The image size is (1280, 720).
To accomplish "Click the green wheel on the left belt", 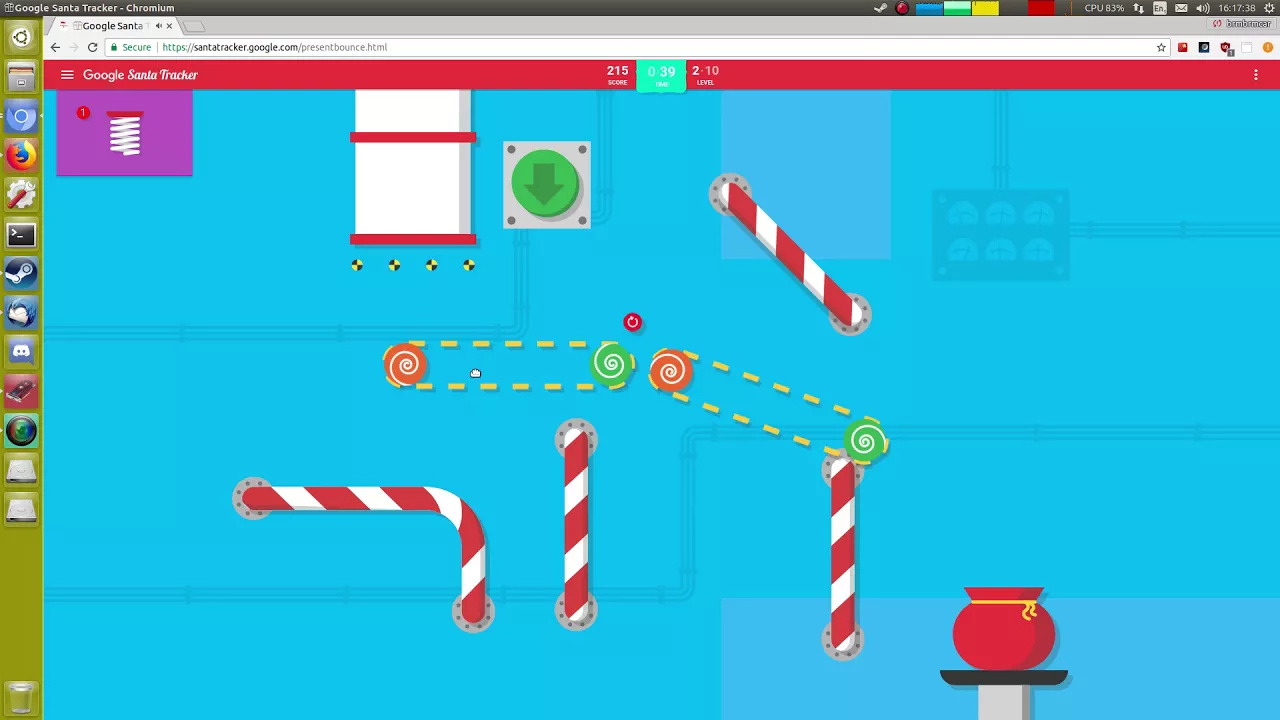I will 612,364.
